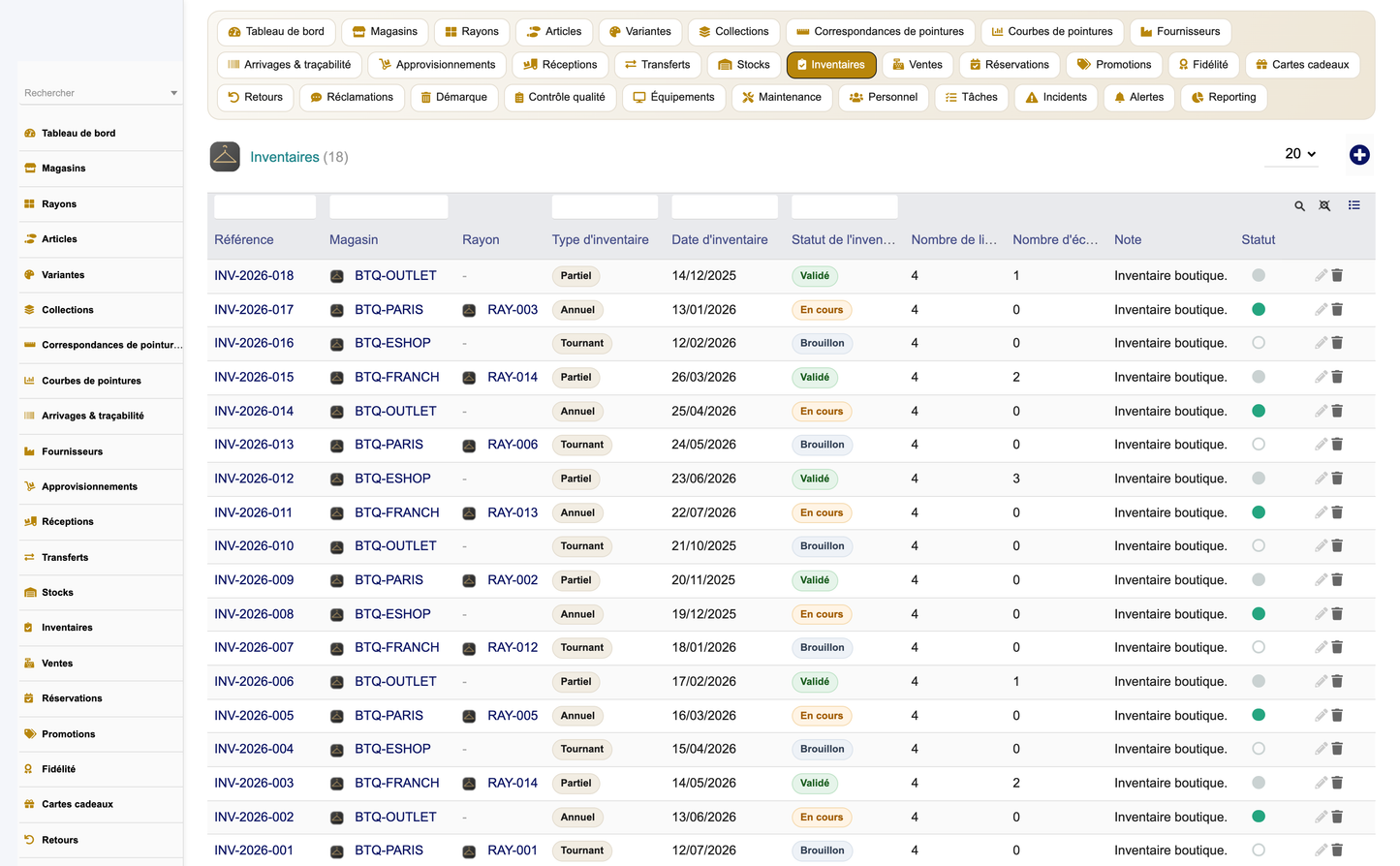Click the hanger logo beside Inventaires title

point(225,157)
